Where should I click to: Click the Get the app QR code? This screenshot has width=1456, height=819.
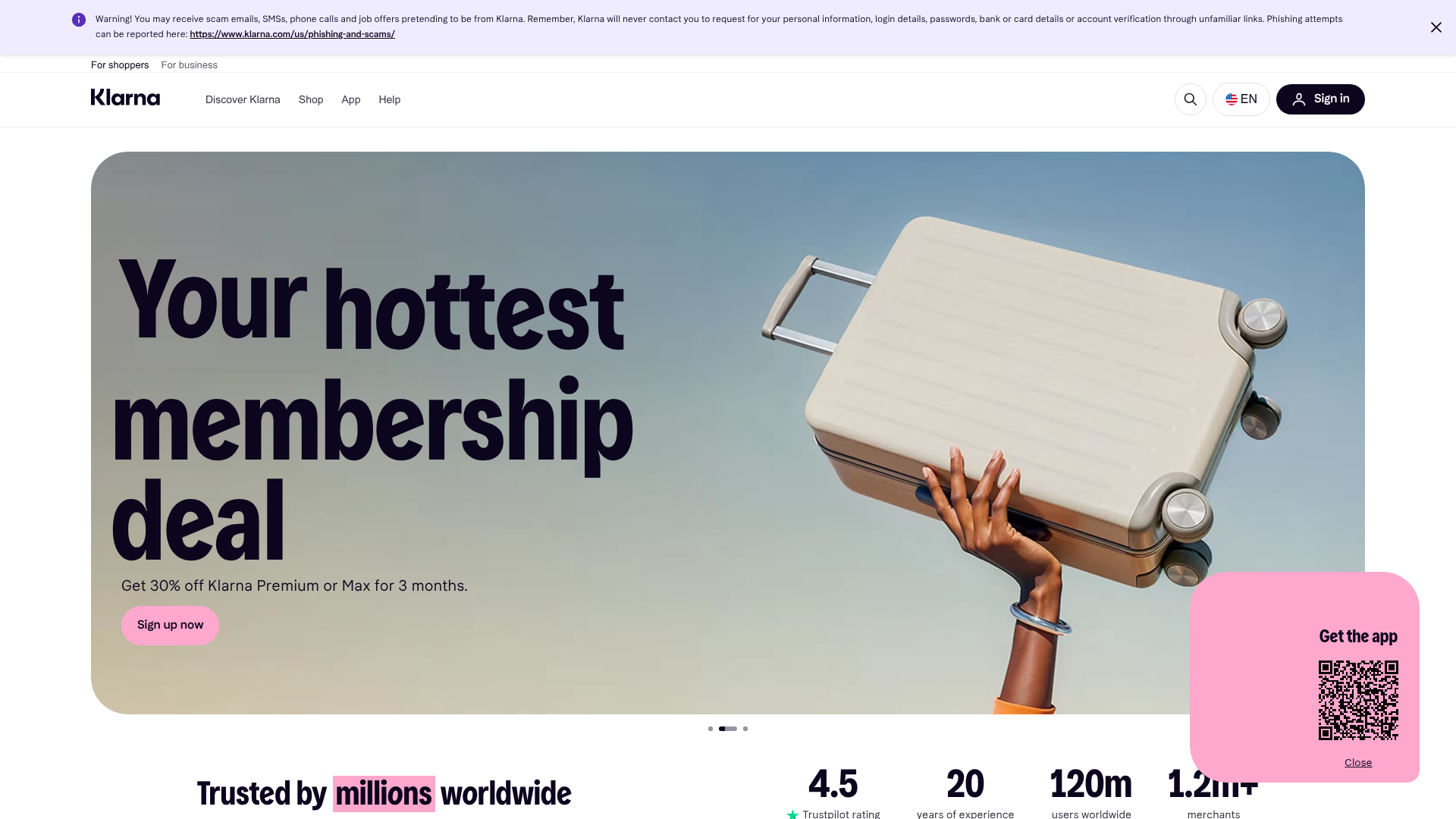tap(1358, 700)
